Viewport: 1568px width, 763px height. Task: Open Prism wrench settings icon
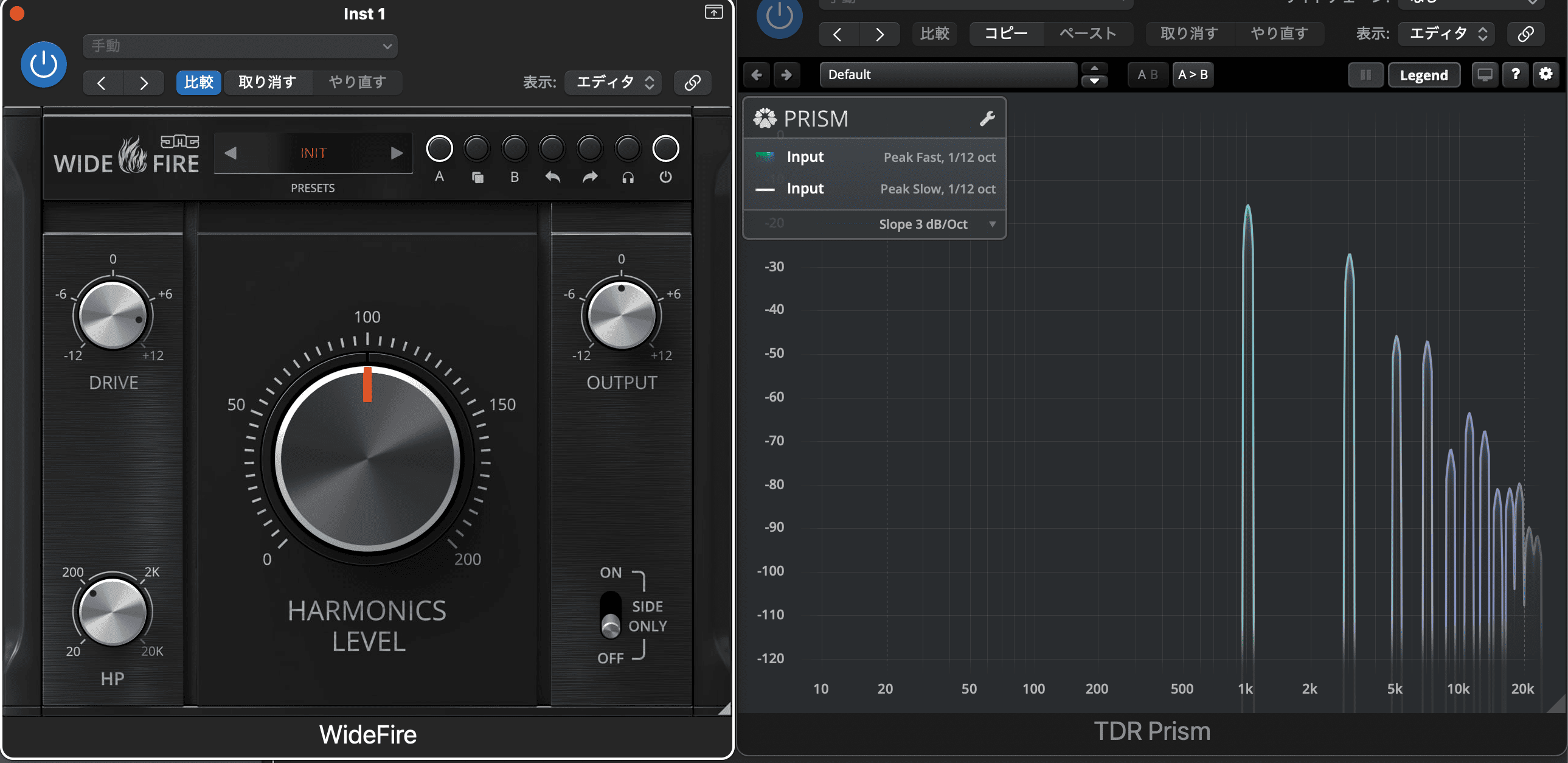tap(987, 118)
